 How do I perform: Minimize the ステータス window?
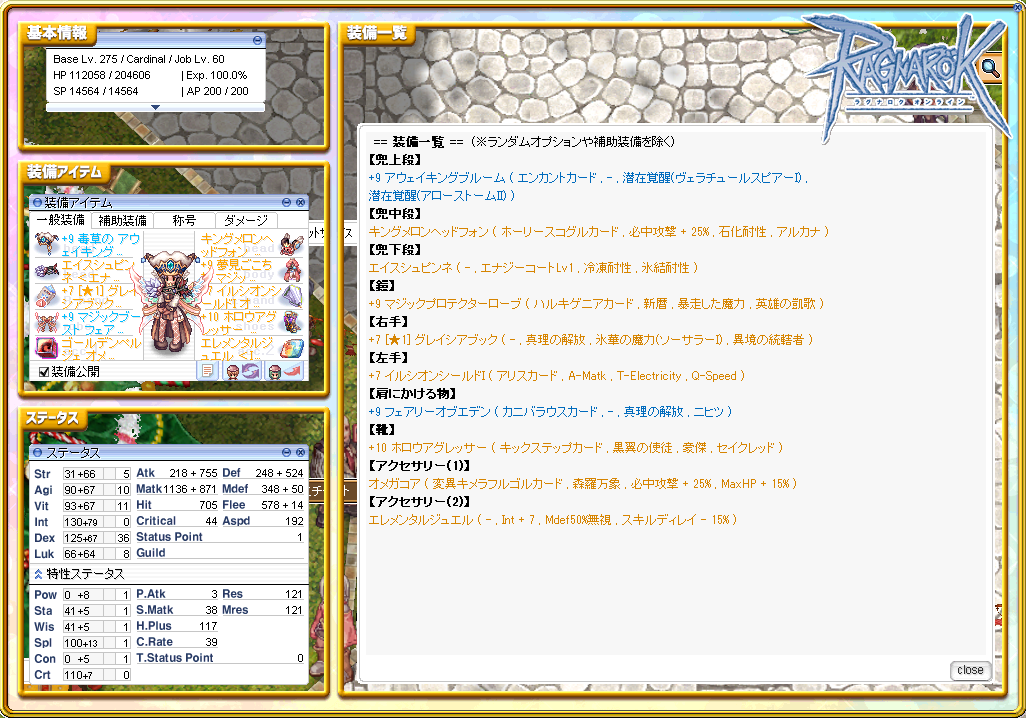pyautogui.click(x=286, y=453)
